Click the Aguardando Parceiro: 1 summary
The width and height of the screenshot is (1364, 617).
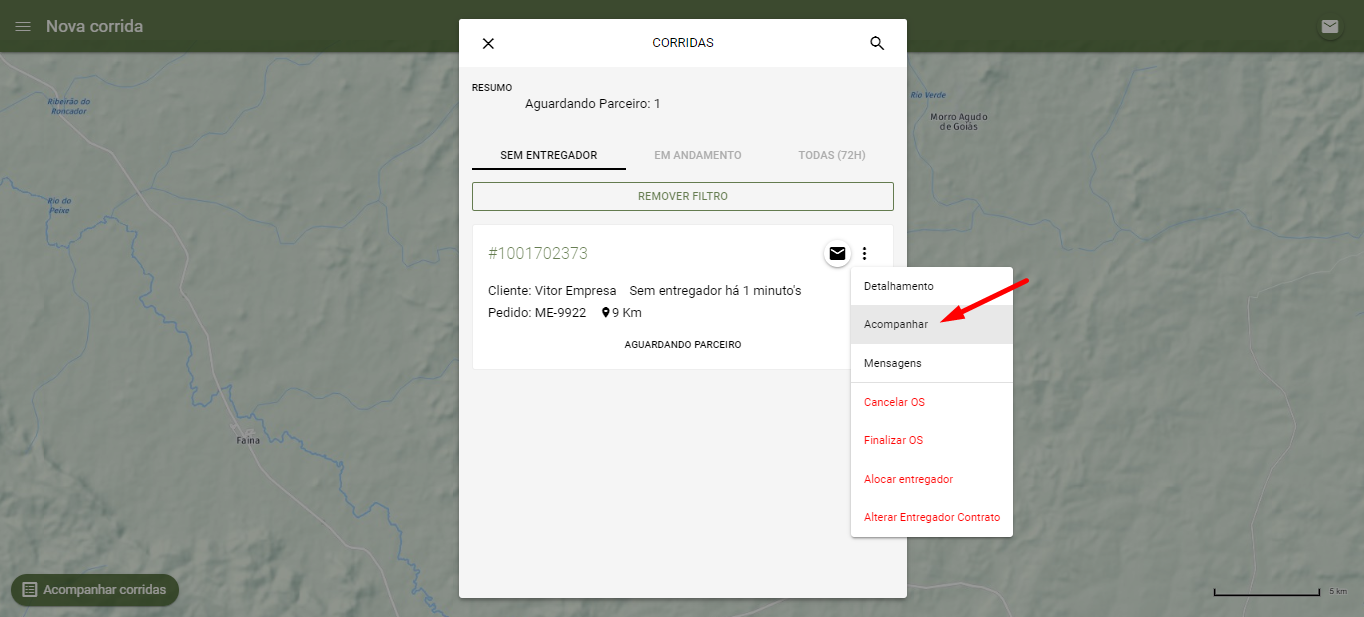coord(593,104)
